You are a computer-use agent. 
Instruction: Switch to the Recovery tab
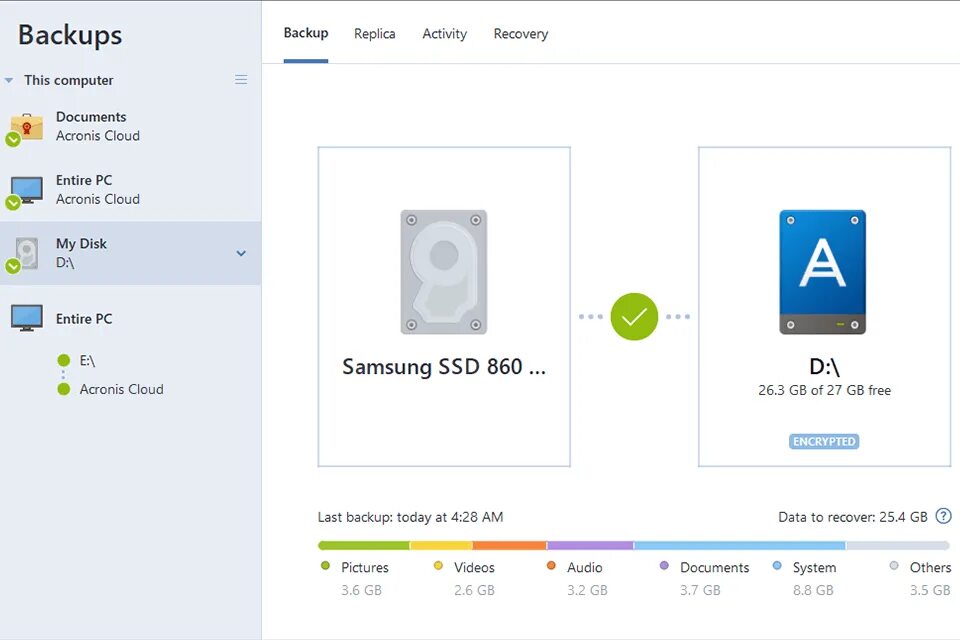pyautogui.click(x=520, y=33)
